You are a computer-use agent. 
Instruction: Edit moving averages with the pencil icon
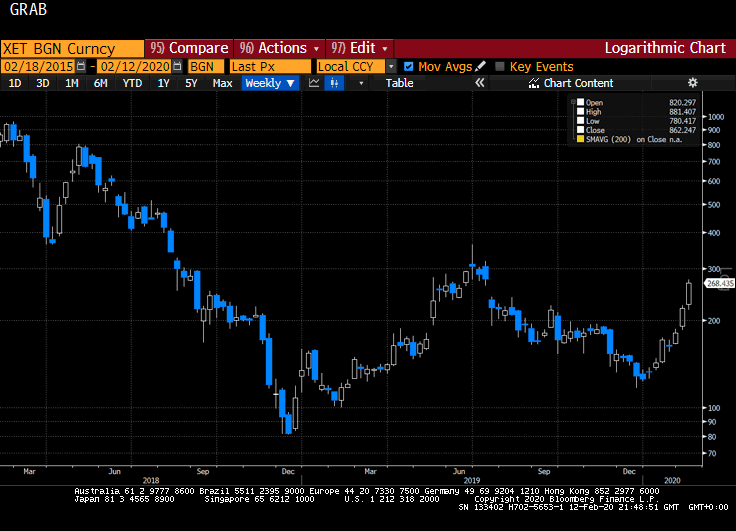click(x=480, y=66)
